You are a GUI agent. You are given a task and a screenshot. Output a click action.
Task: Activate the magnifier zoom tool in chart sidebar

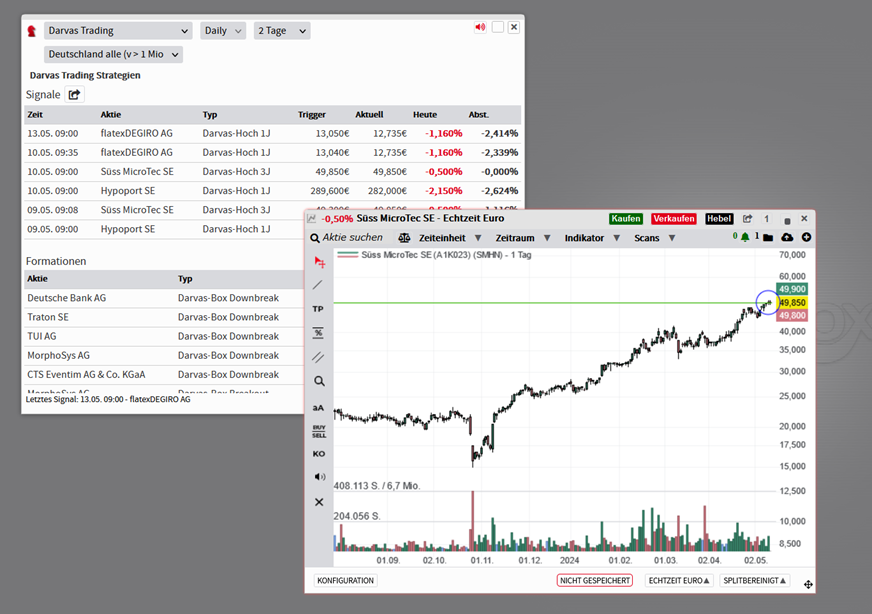(x=319, y=381)
